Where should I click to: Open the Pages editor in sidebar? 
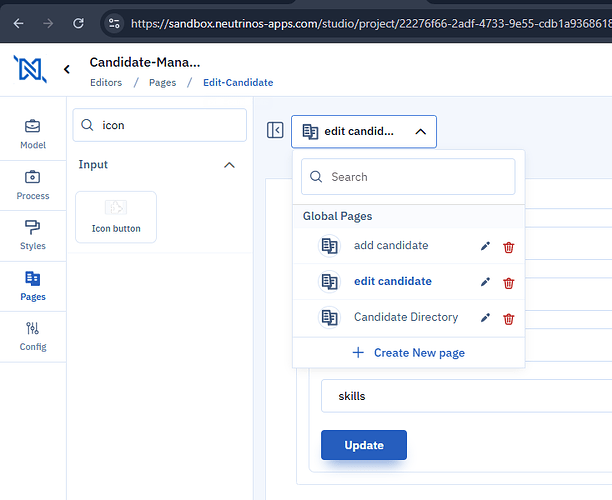pyautogui.click(x=33, y=286)
